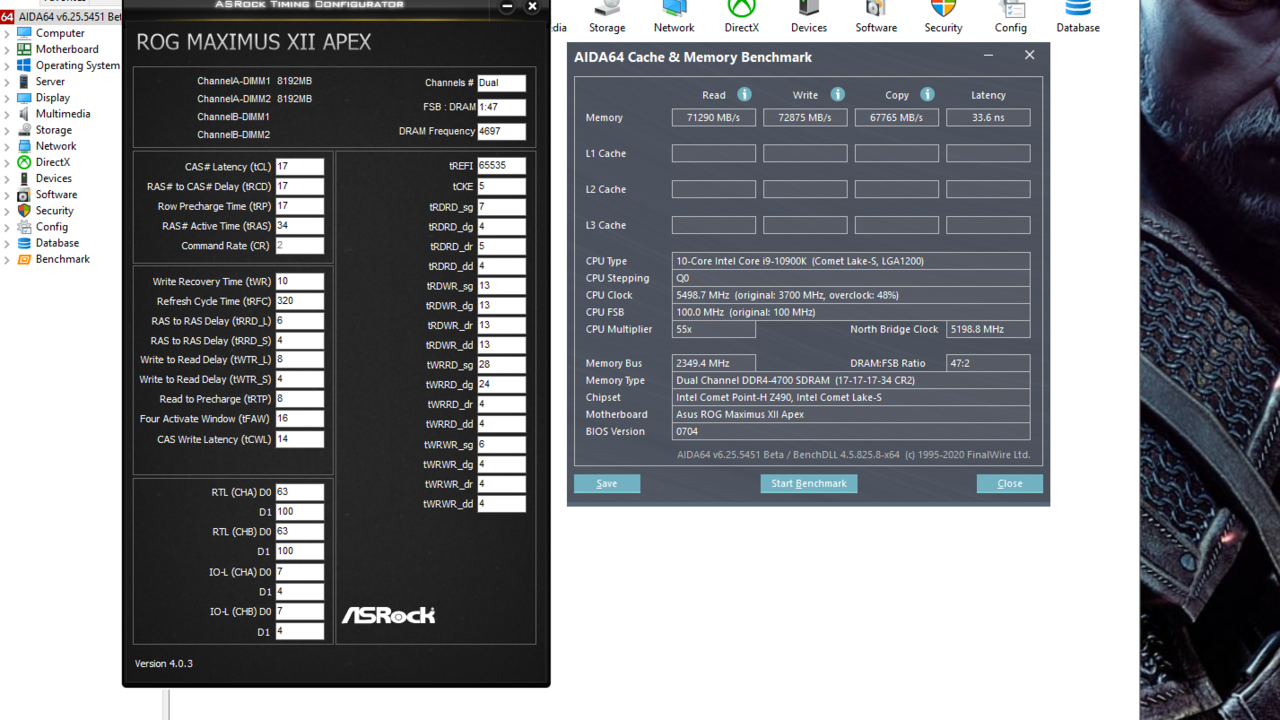This screenshot has height=720, width=1280.
Task: Click the Storage tree icon in the sidebar
Action: (24, 130)
